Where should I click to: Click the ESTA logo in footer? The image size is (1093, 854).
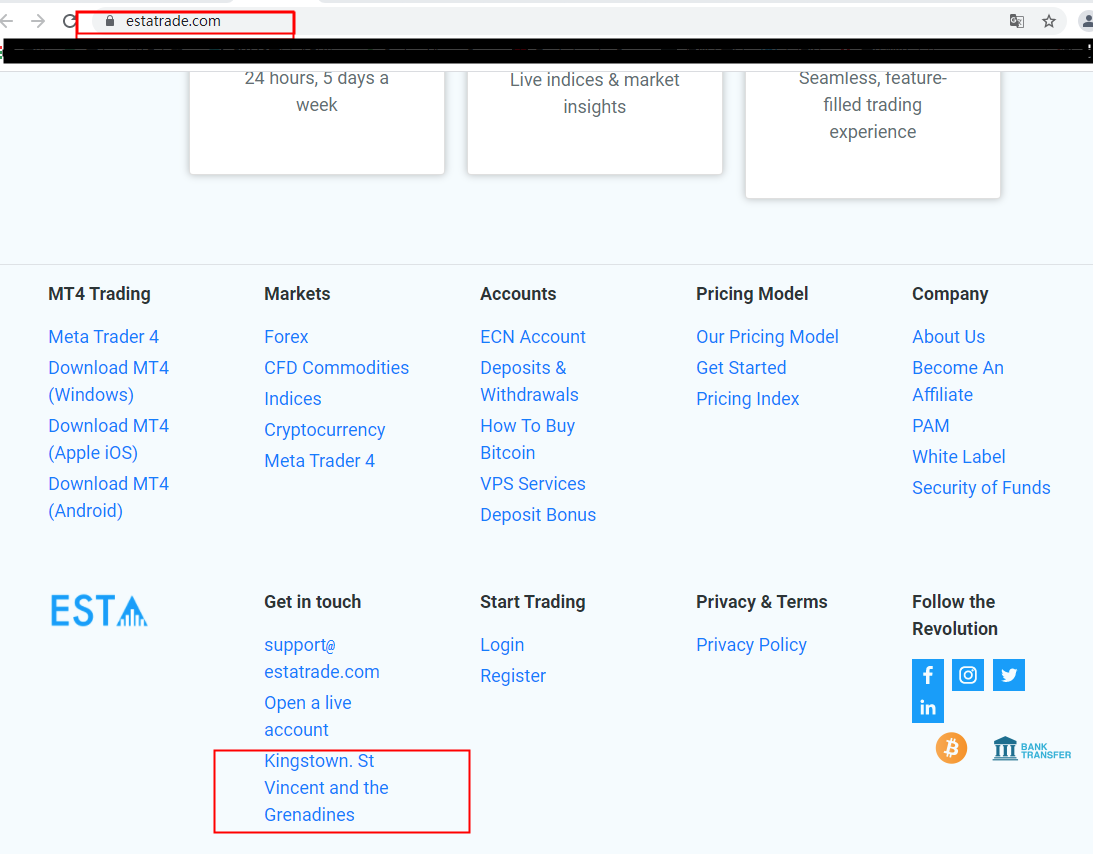(x=99, y=611)
